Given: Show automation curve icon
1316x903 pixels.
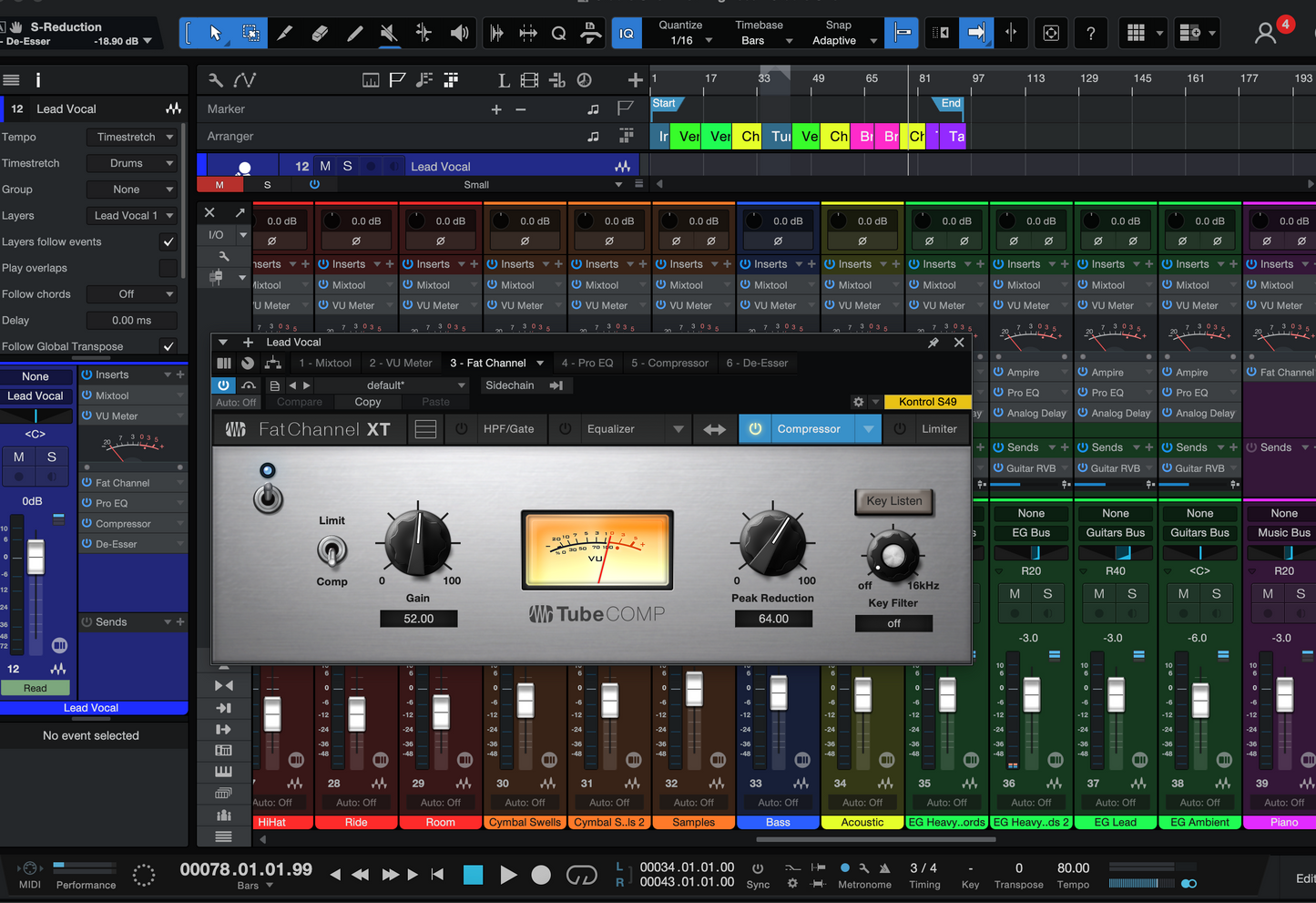Looking at the screenshot, I should [244, 80].
